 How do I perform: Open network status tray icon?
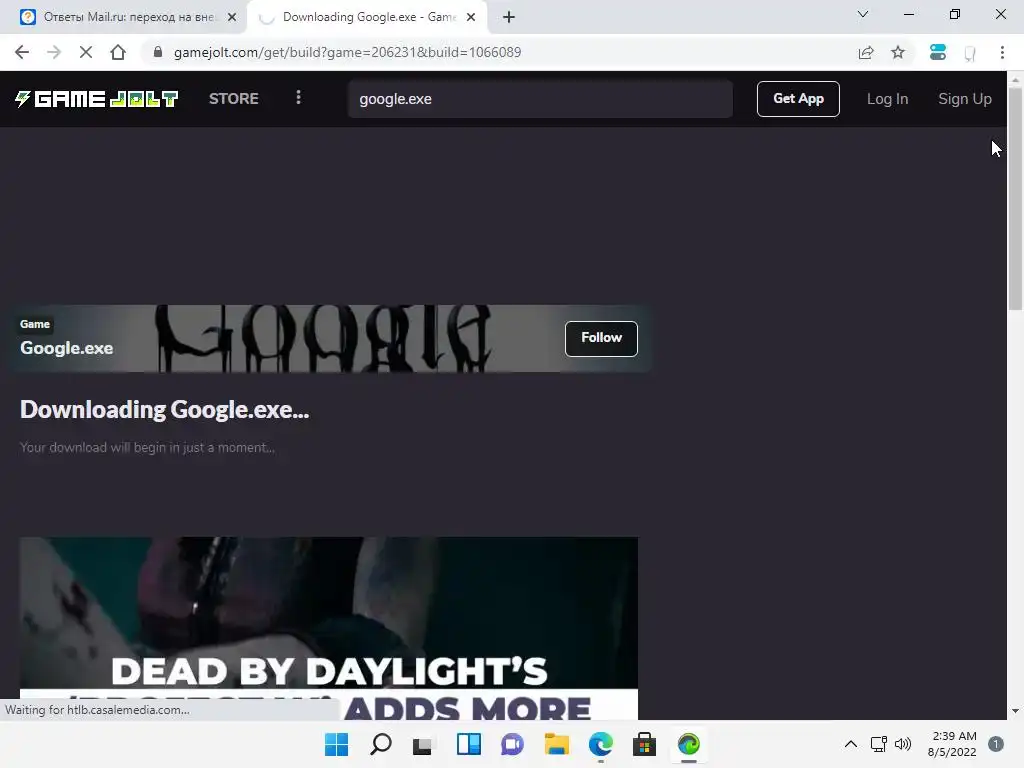tap(878, 744)
